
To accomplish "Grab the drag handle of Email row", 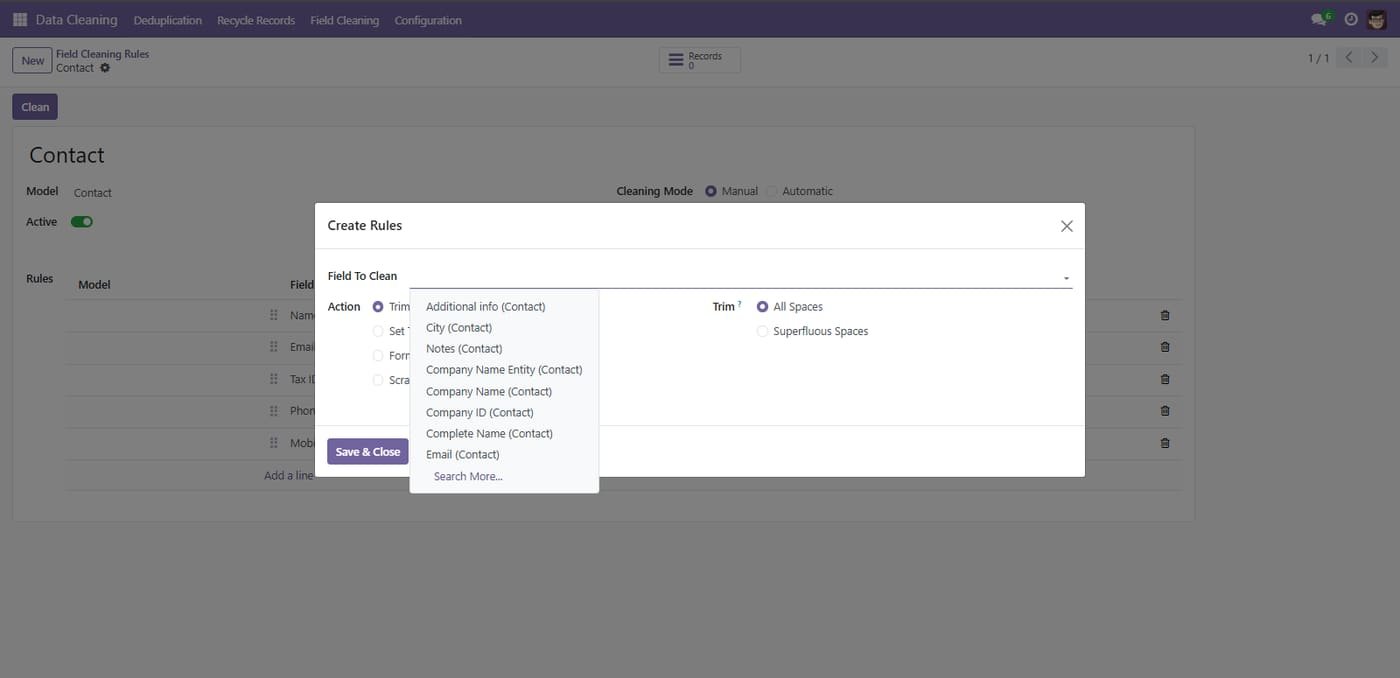I will pos(273,347).
